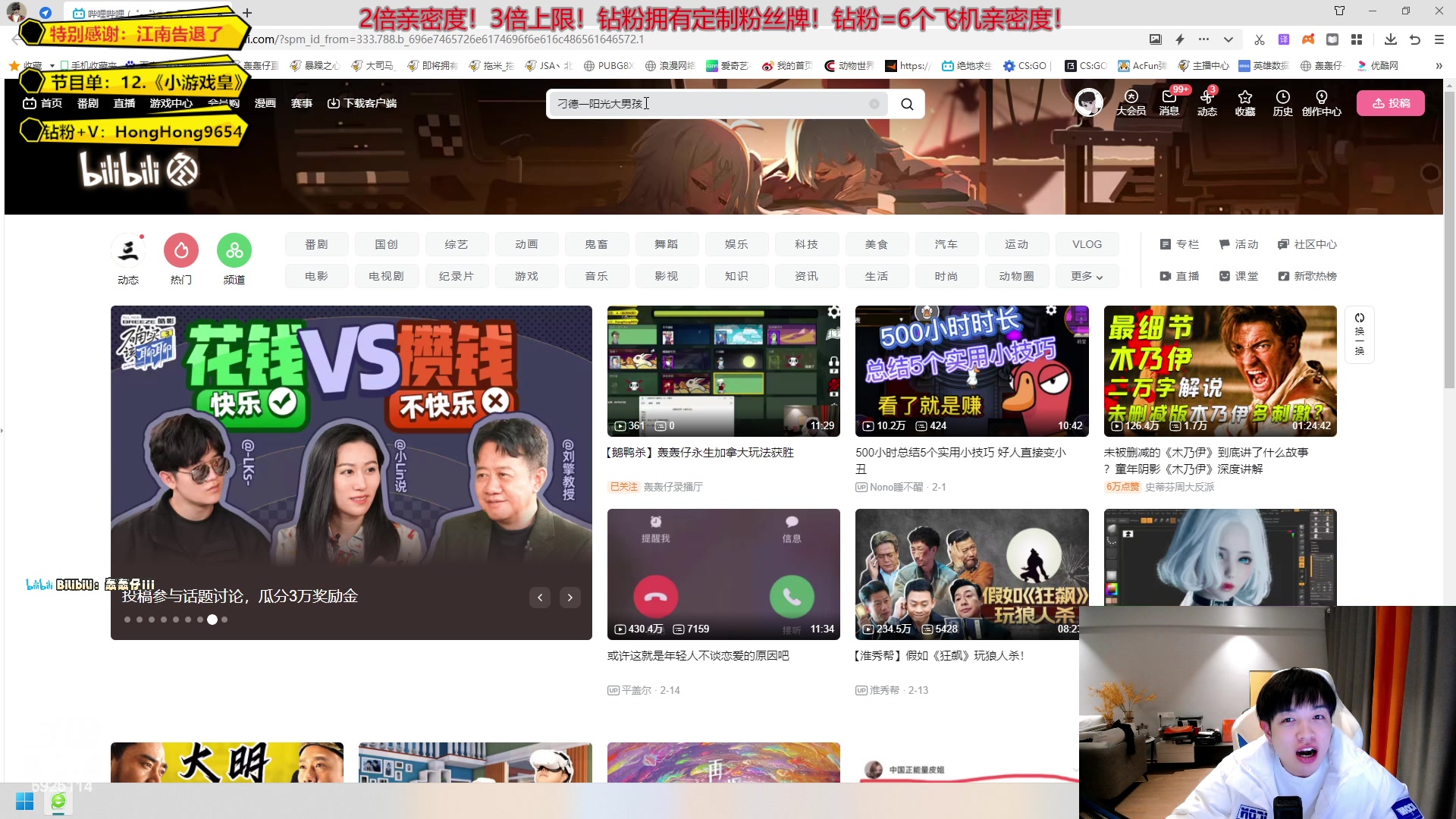Screen dimensions: 1456x819
Task: Select the 直播 item in top nav
Action: click(124, 103)
